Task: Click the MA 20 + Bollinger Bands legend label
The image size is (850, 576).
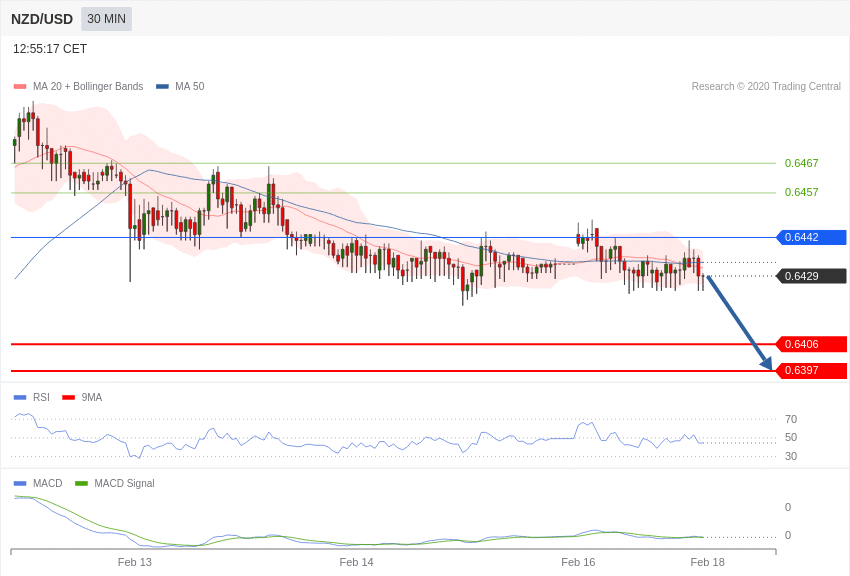Action: point(88,86)
